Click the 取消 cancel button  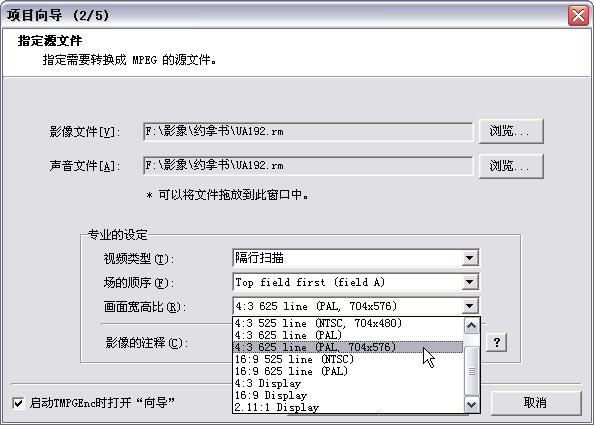[536, 403]
